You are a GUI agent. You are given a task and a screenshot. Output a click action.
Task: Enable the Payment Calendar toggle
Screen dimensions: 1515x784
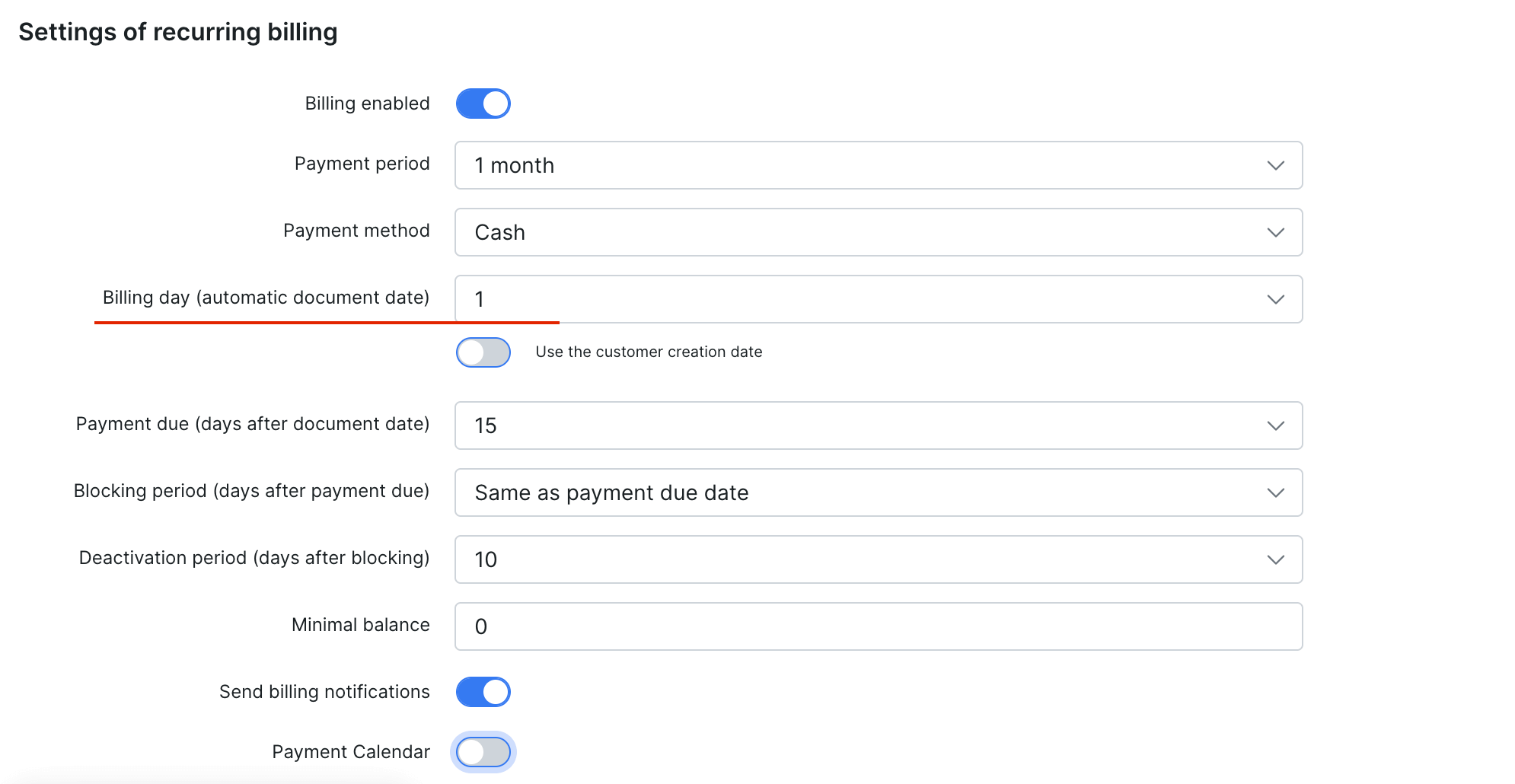coord(483,752)
